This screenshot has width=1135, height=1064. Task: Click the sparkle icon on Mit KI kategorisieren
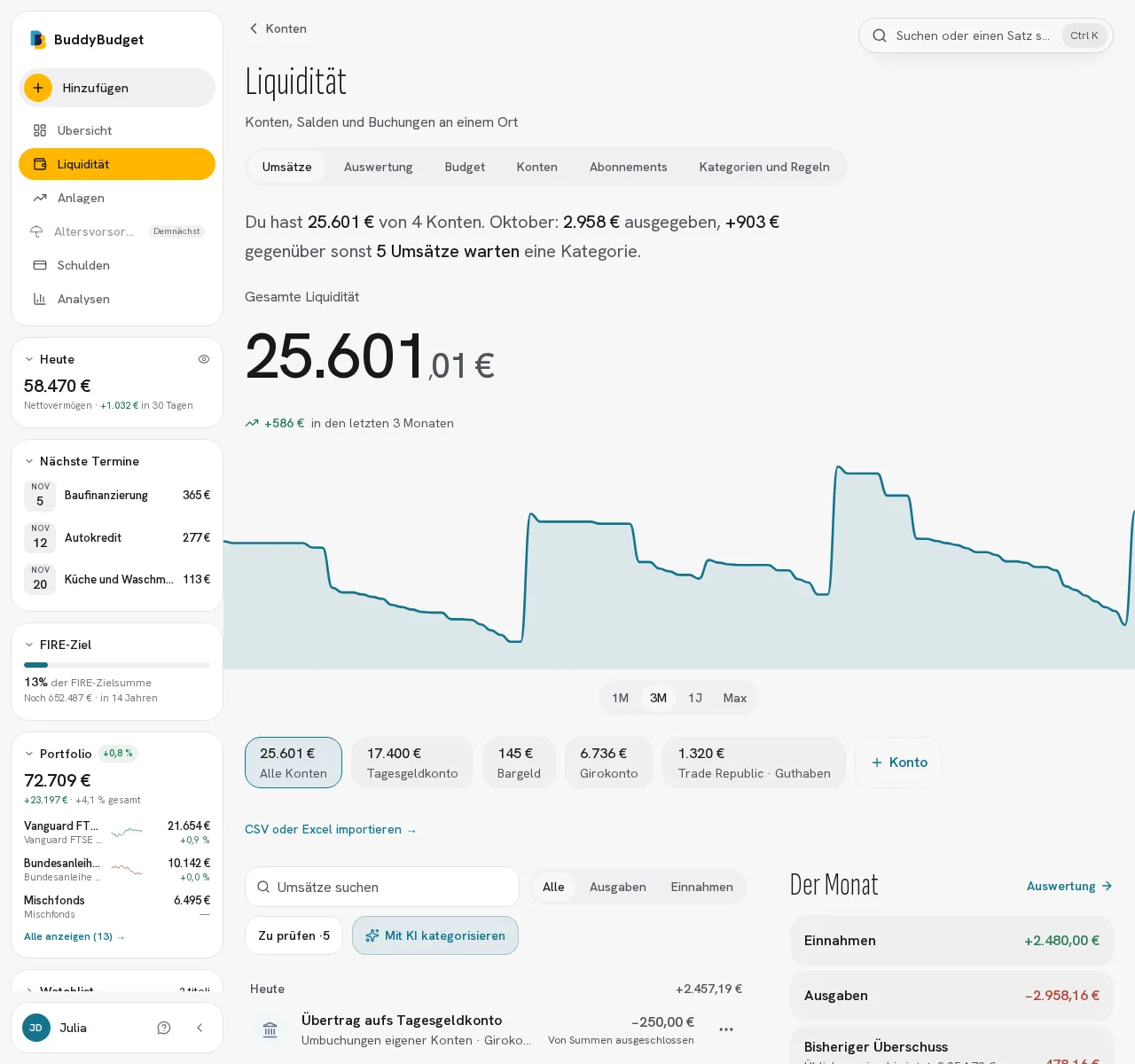click(372, 935)
